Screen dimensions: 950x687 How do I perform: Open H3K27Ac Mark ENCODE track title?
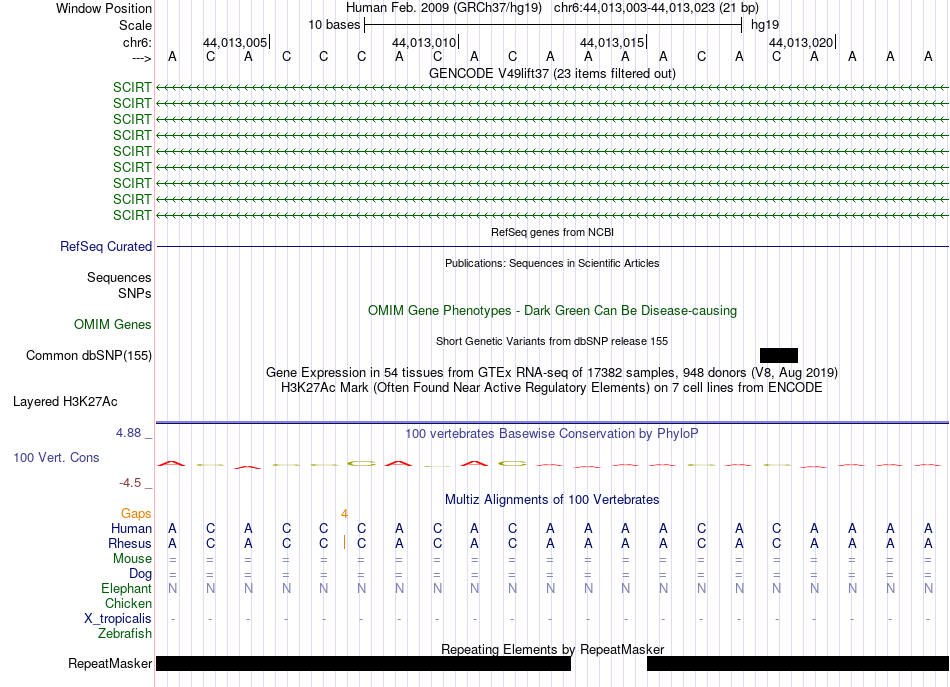(552, 387)
